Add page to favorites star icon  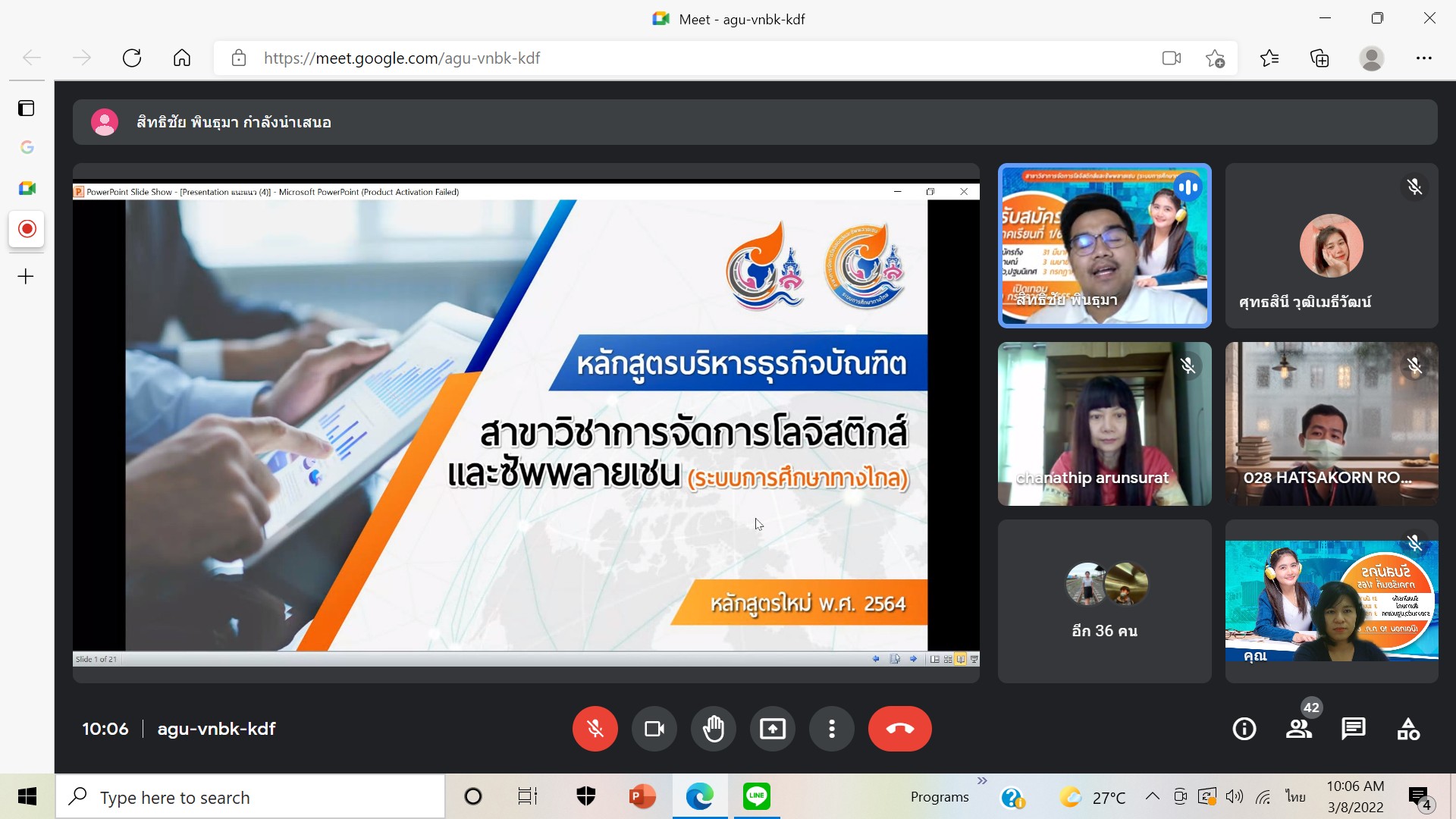1215,58
